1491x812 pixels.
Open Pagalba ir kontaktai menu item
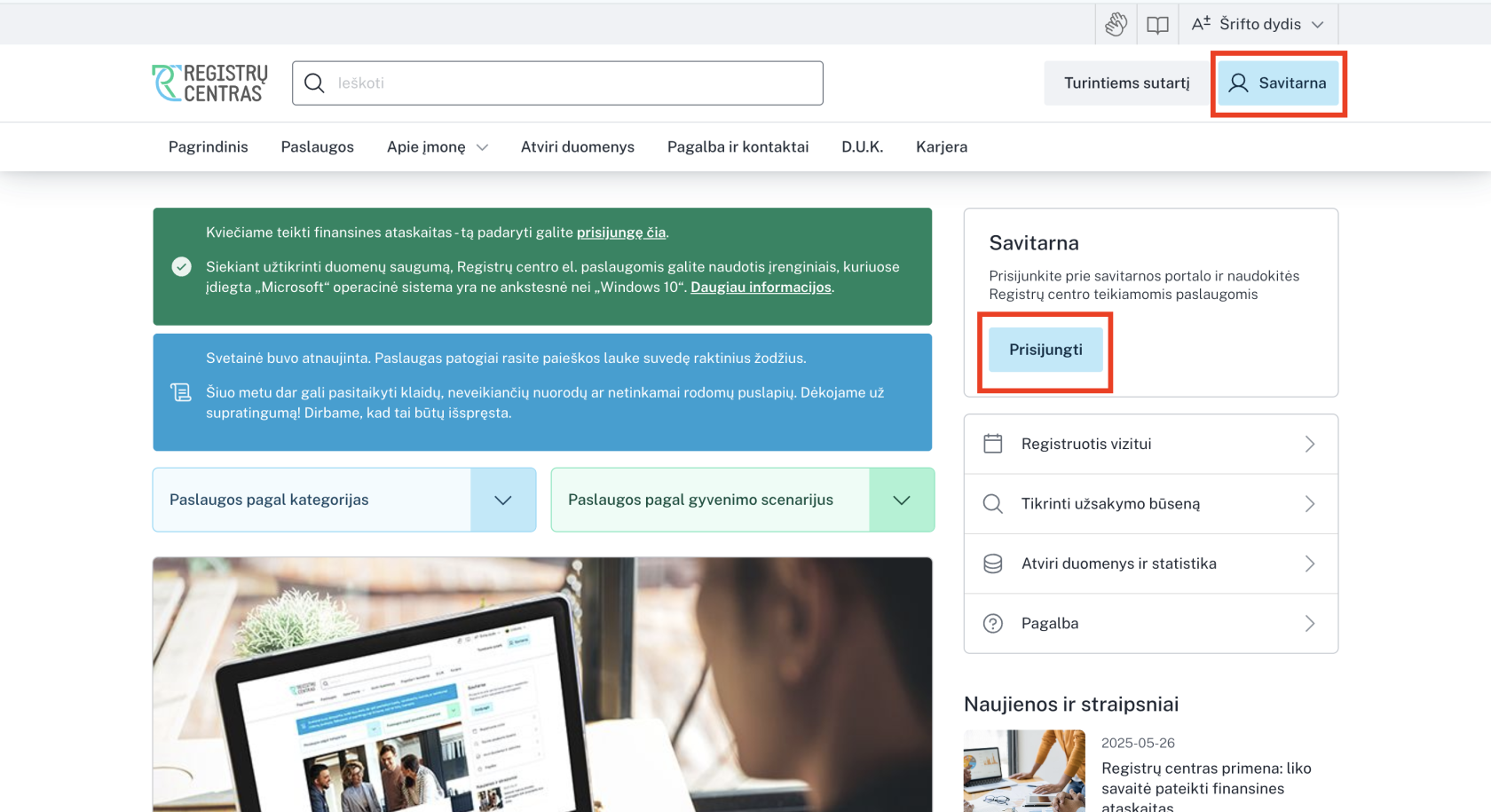click(738, 147)
